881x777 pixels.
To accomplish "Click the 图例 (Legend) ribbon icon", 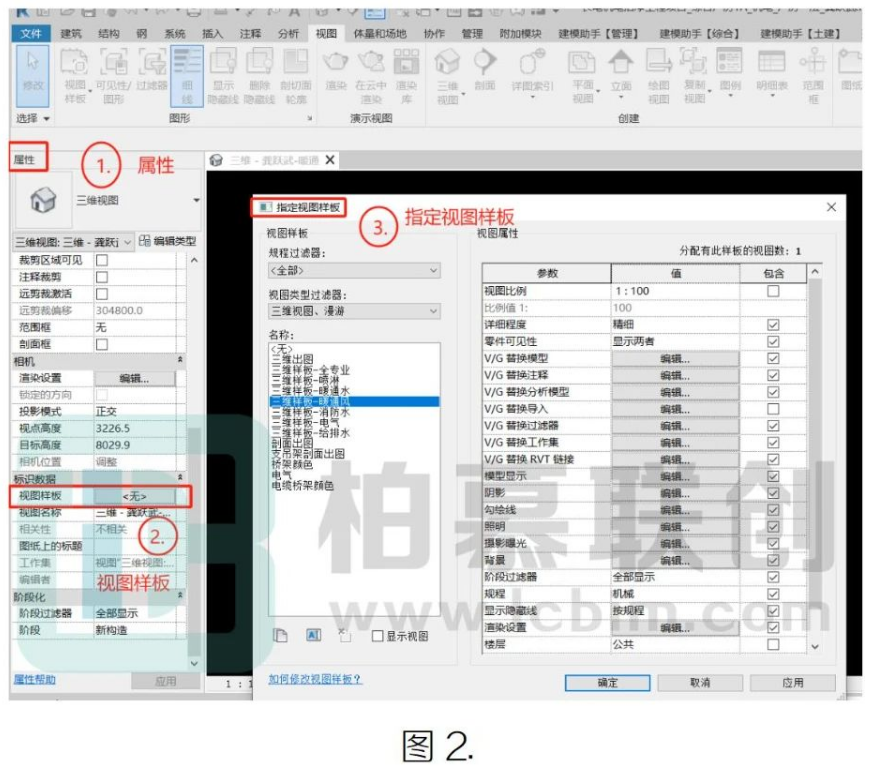I will tap(730, 72).
